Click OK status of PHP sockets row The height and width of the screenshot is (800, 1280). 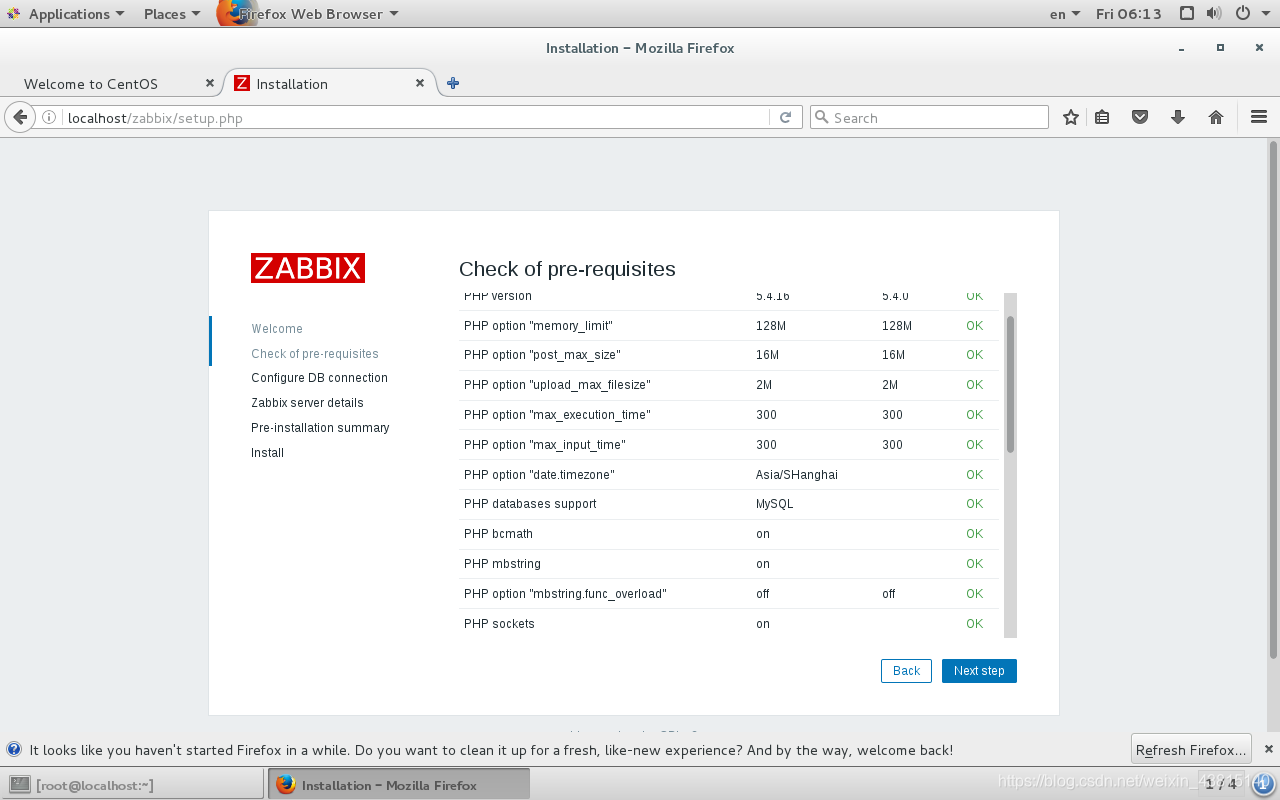tap(974, 623)
